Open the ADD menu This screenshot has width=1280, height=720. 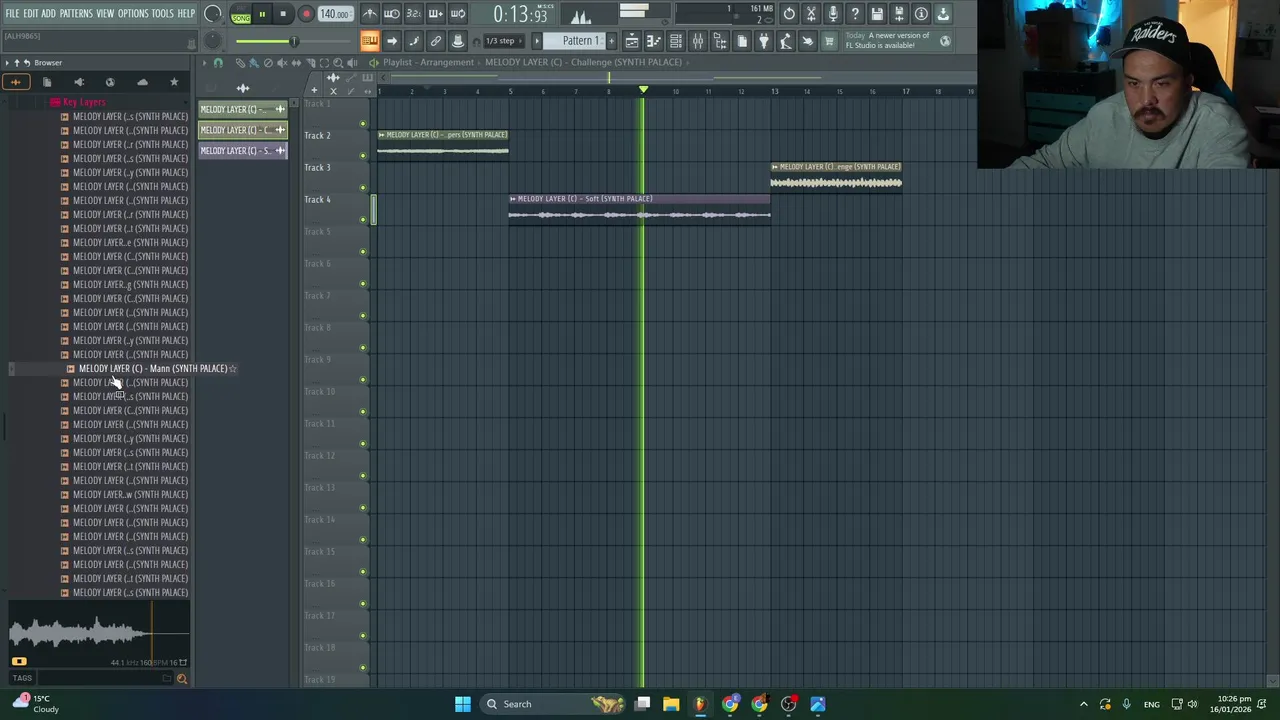coord(48,13)
